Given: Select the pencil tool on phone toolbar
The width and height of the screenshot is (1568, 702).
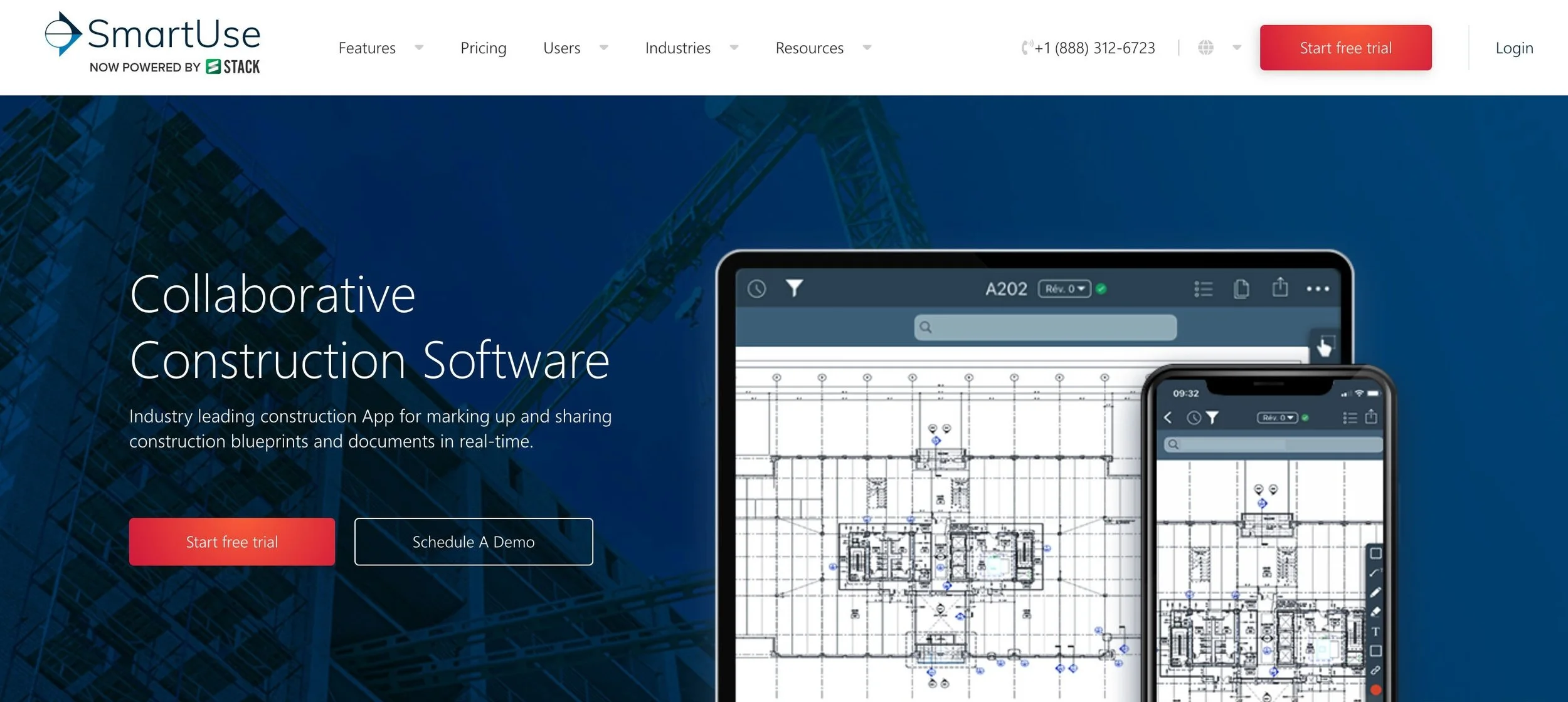Looking at the screenshot, I should (1375, 592).
